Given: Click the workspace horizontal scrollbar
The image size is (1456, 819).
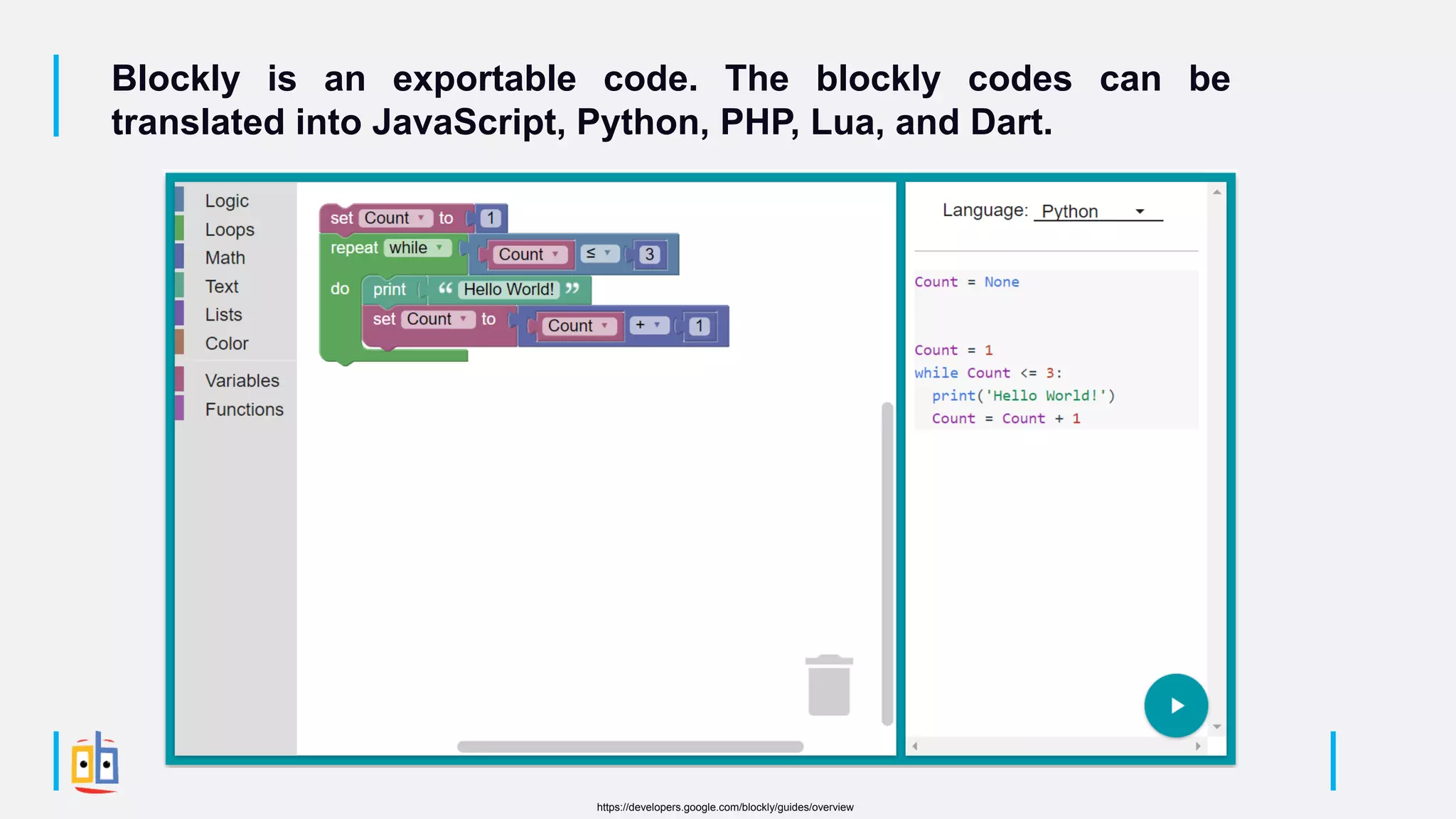Looking at the screenshot, I should point(630,746).
